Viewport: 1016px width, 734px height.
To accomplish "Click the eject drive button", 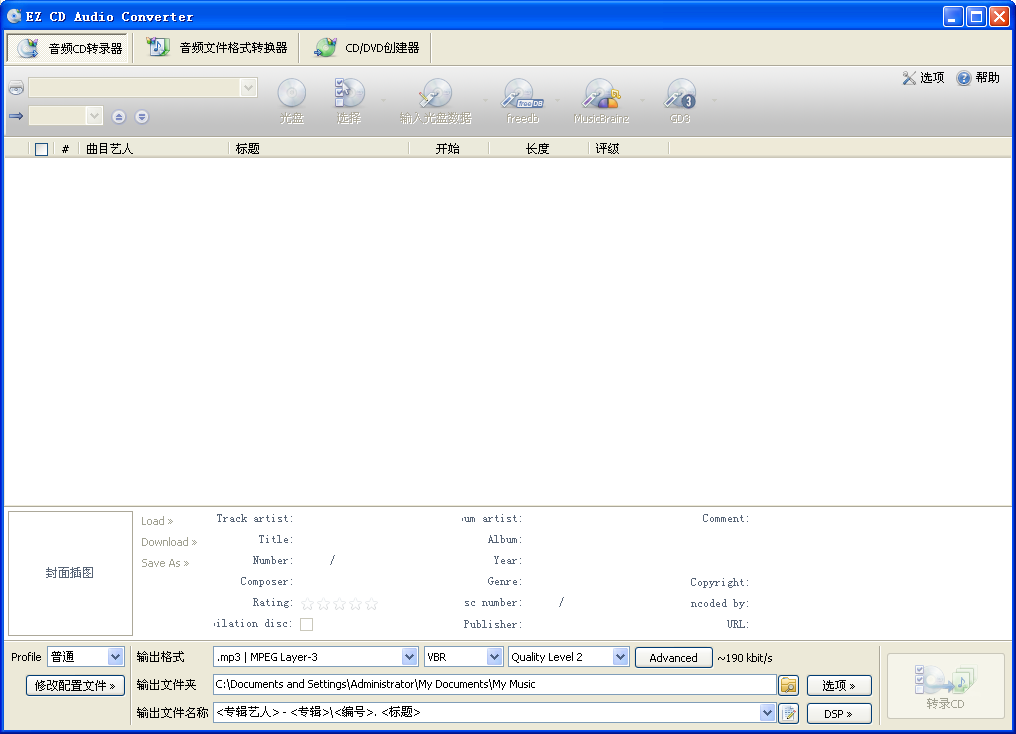I will (x=118, y=116).
